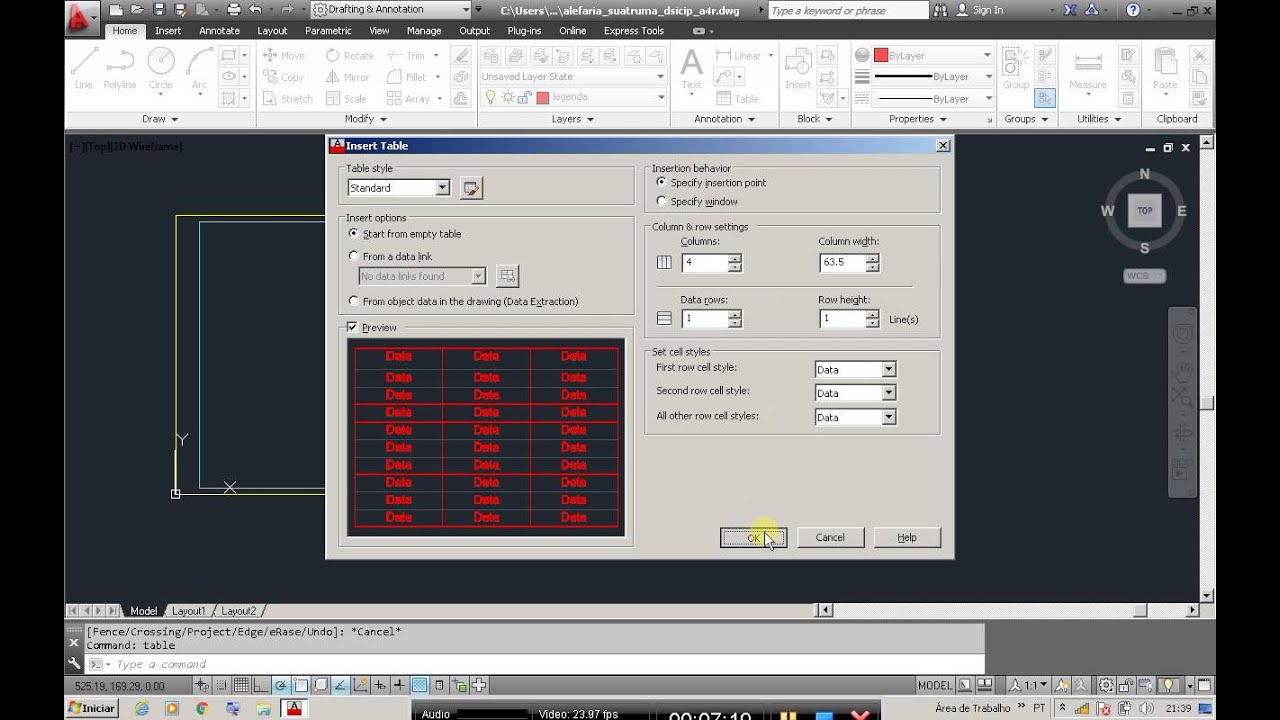Click OK in Insert Table dialog
Image resolution: width=1280 pixels, height=720 pixels.
click(x=753, y=538)
